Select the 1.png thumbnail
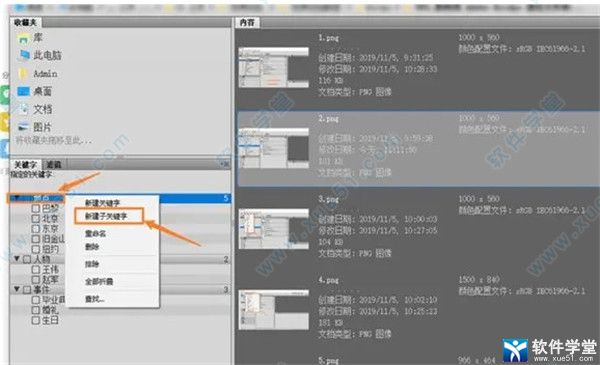600x365 pixels. (274, 68)
